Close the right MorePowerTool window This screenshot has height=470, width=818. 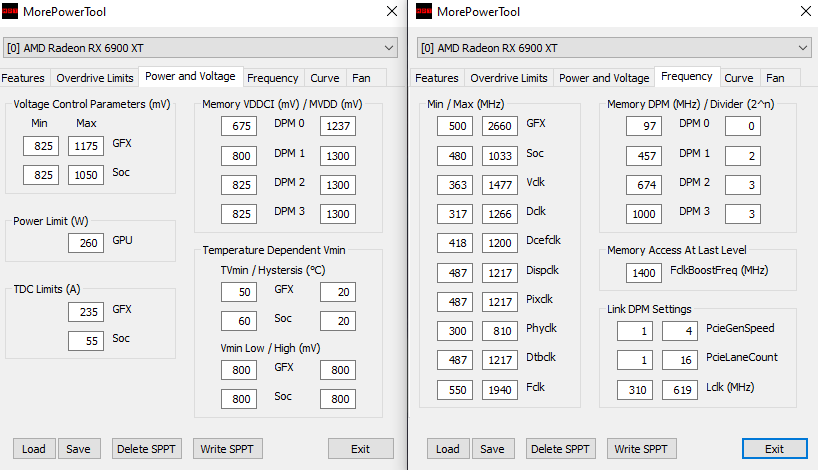pos(805,11)
